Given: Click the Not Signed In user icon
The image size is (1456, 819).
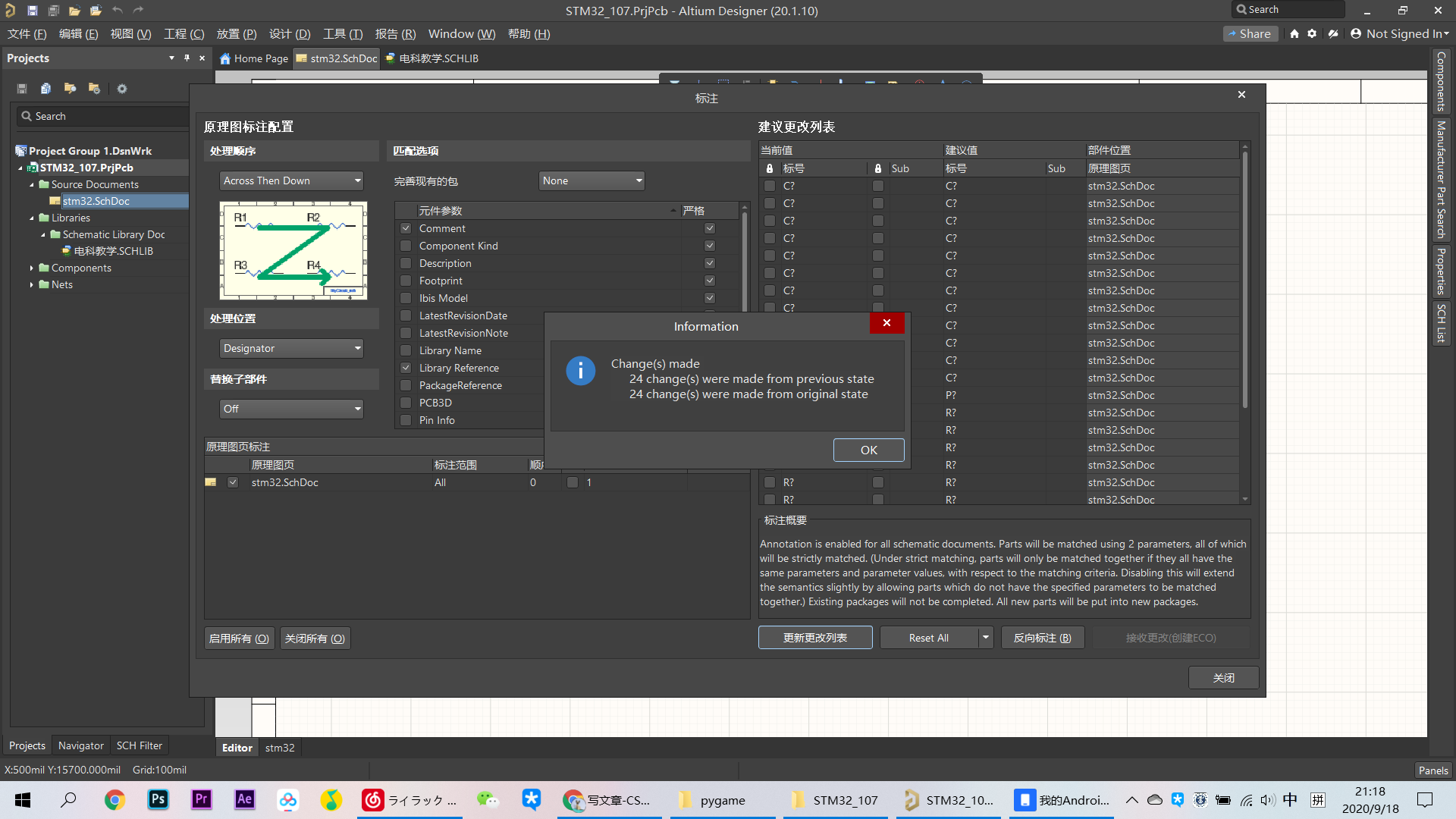Looking at the screenshot, I should (1356, 33).
